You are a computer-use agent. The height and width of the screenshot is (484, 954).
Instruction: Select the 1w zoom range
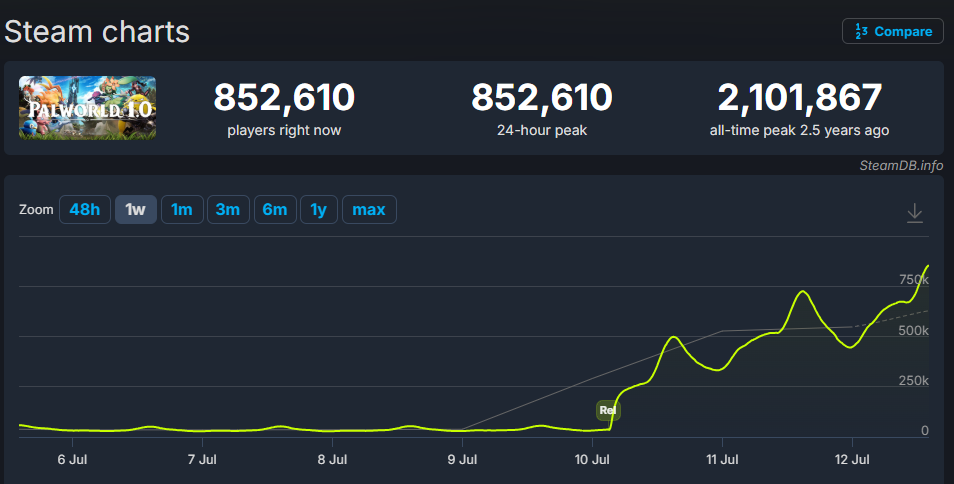(136, 209)
